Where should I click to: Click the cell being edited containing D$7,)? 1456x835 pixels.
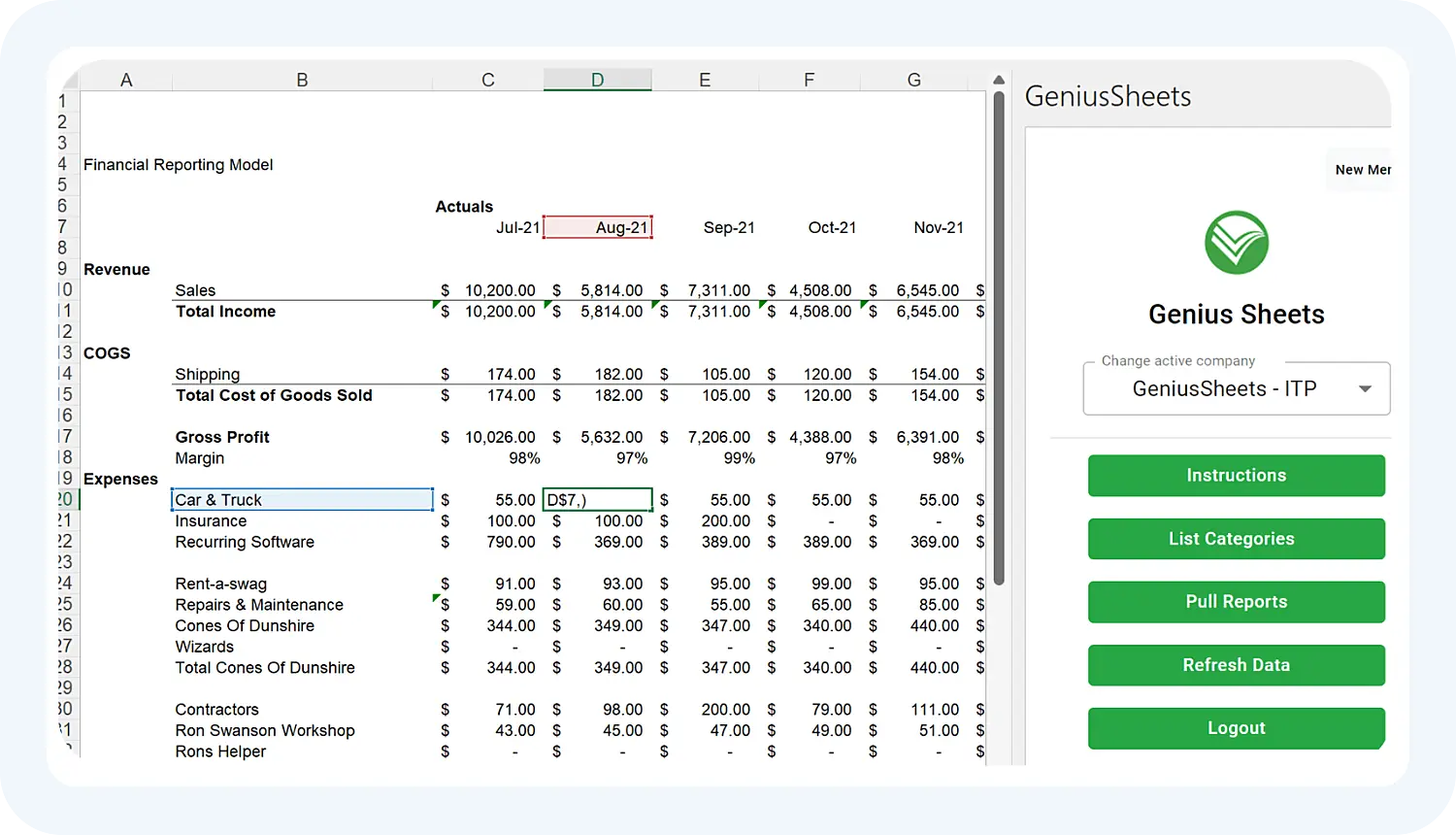(x=598, y=500)
